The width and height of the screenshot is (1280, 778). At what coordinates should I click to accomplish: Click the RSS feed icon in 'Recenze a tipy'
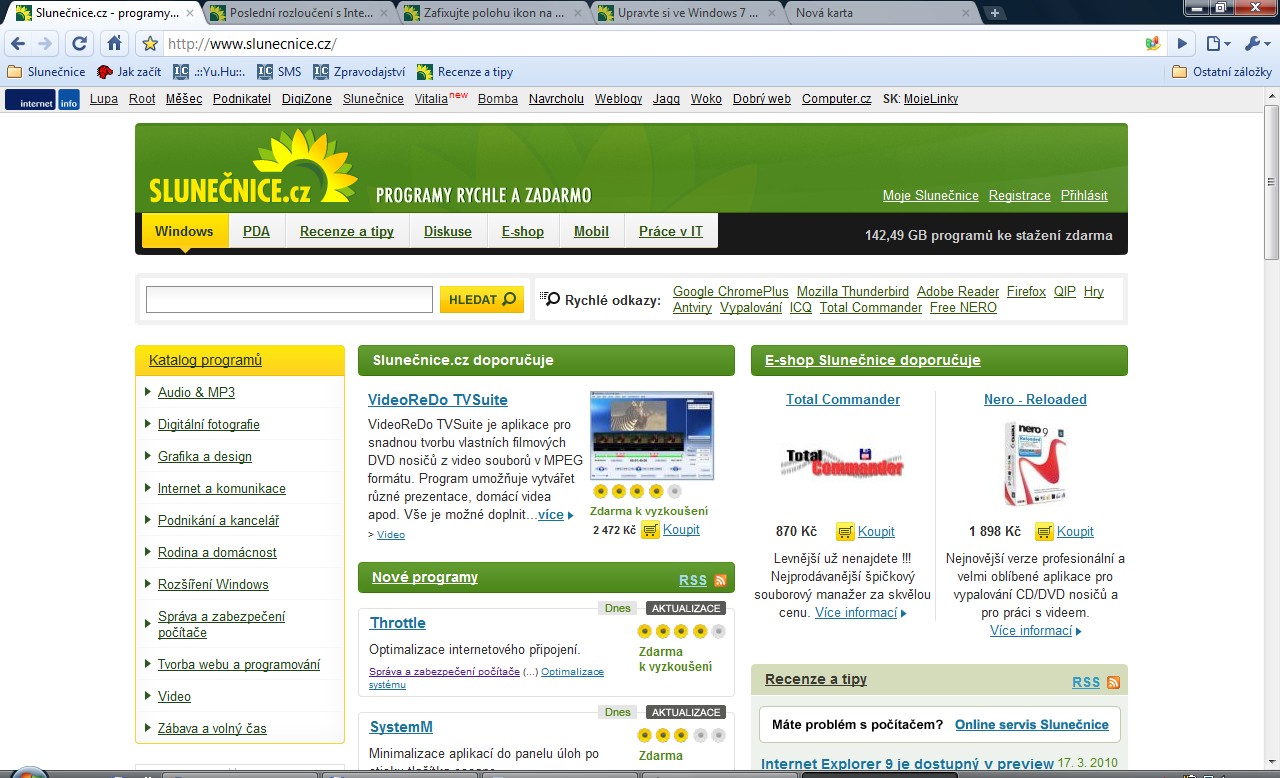point(1113,682)
